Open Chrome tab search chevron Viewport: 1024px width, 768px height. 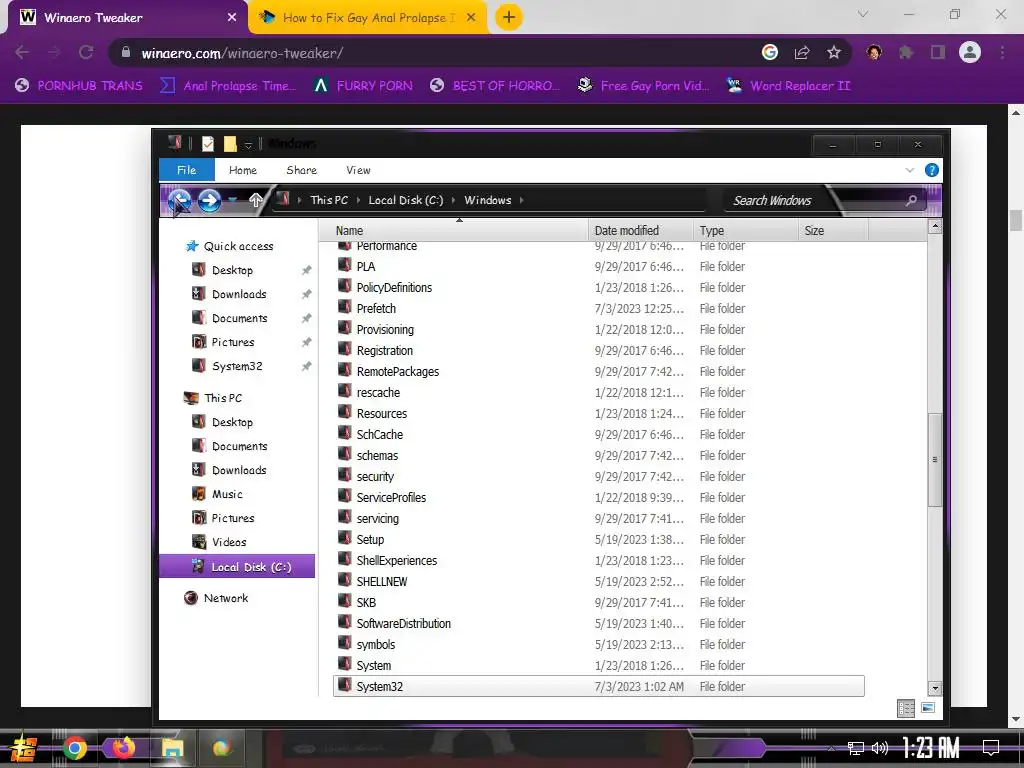point(863,14)
